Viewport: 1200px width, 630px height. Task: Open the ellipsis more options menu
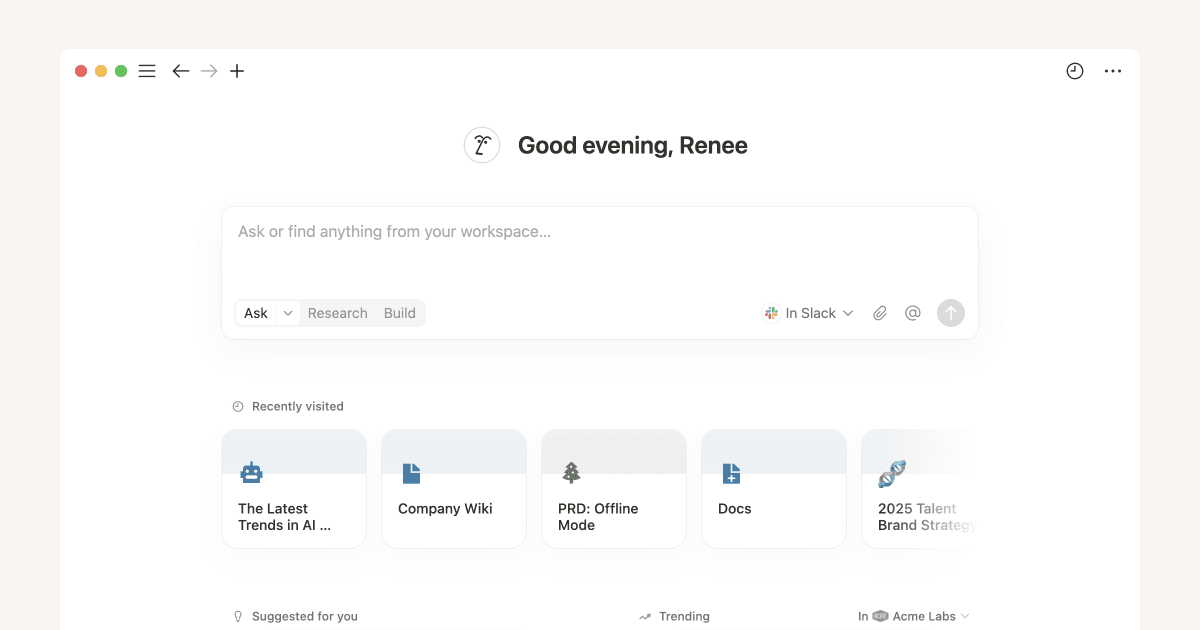(1113, 71)
